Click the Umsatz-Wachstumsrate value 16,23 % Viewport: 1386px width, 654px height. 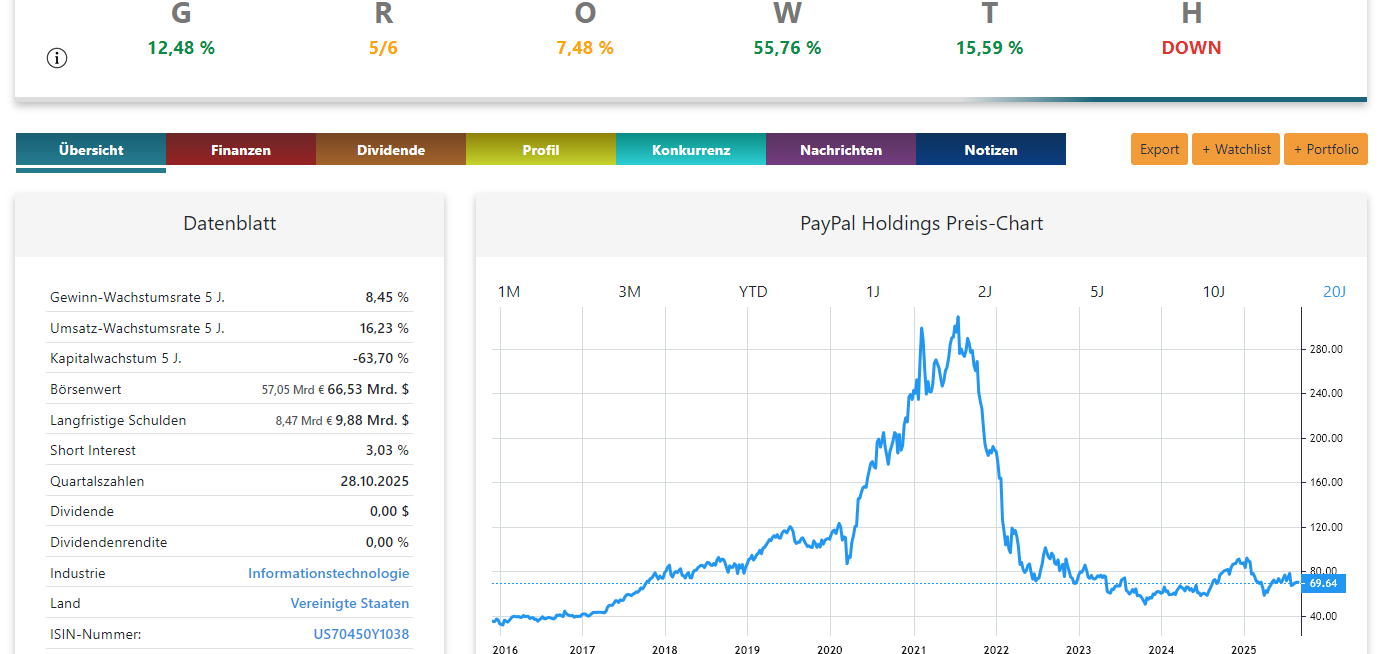384,328
